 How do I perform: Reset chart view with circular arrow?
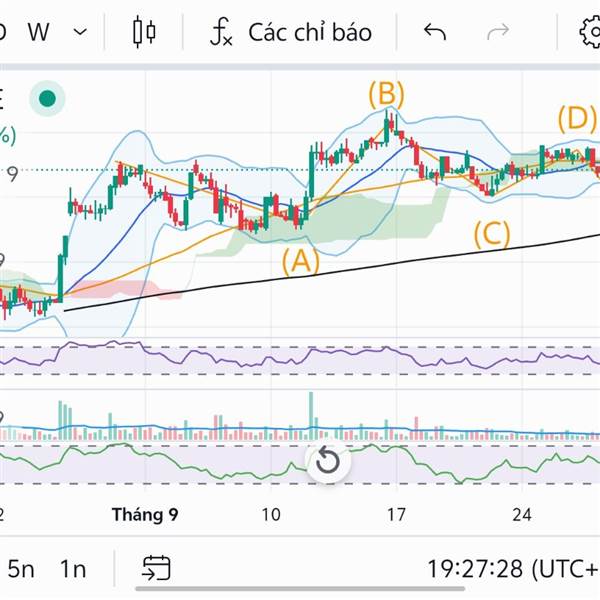point(327,462)
